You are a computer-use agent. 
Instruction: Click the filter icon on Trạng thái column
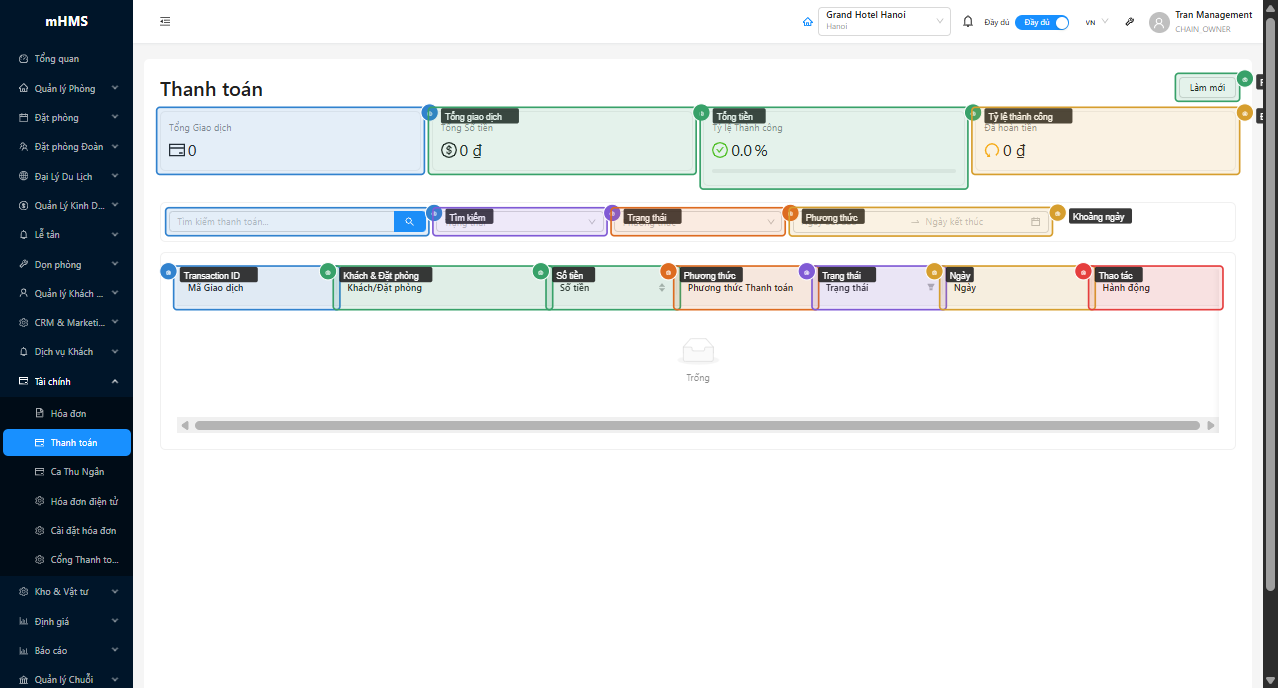[931, 288]
